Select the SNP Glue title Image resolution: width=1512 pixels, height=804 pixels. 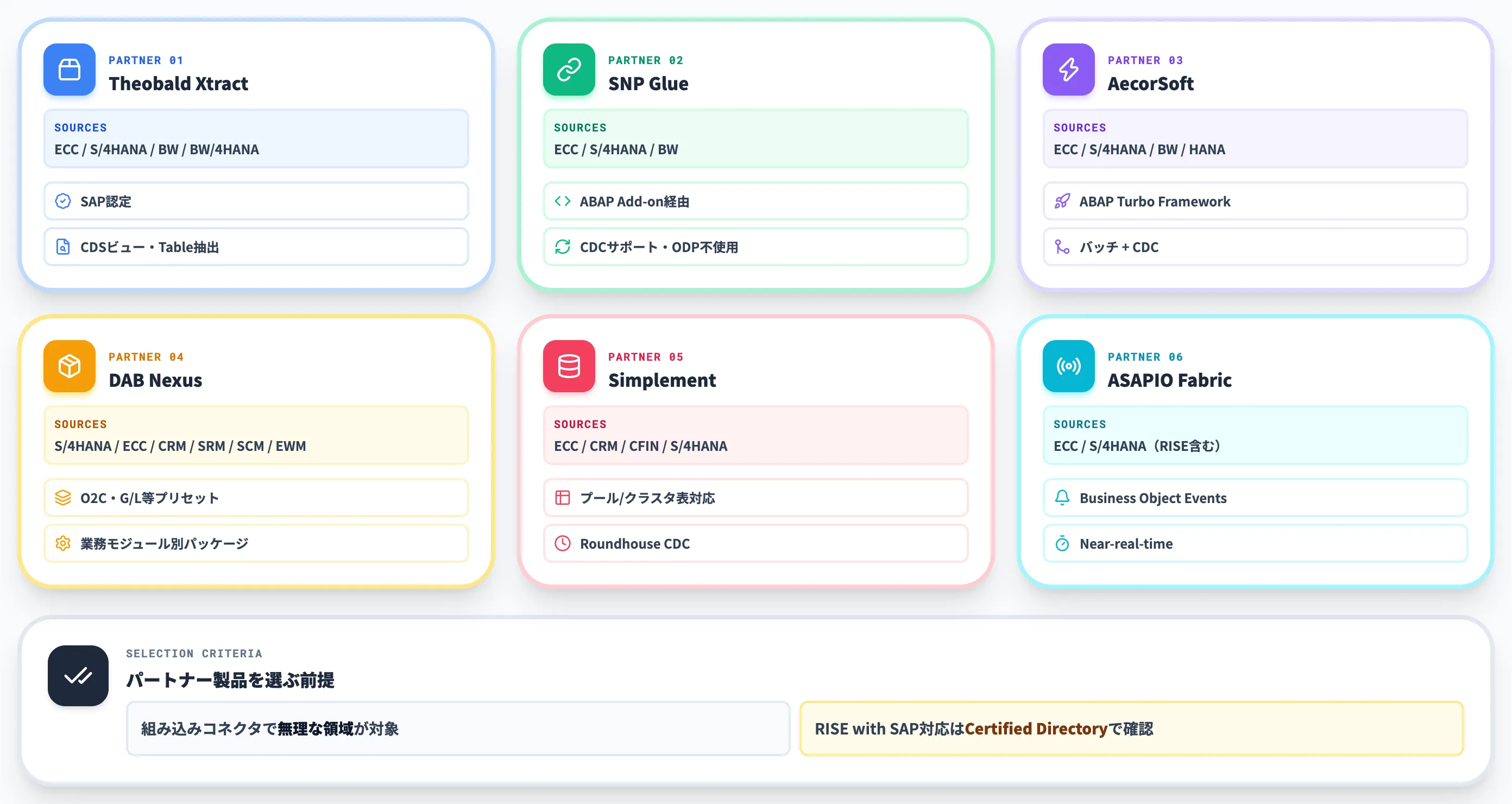pyautogui.click(x=648, y=84)
